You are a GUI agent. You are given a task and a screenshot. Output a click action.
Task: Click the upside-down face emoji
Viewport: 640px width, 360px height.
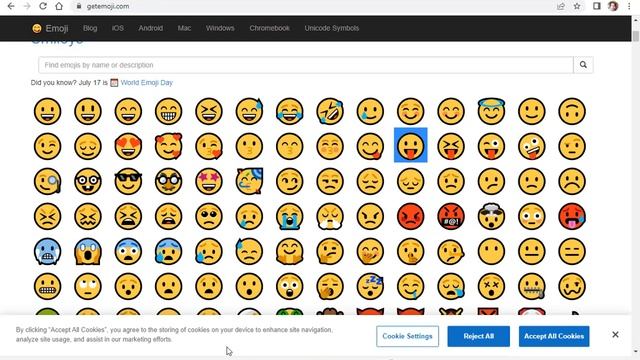click(x=572, y=111)
